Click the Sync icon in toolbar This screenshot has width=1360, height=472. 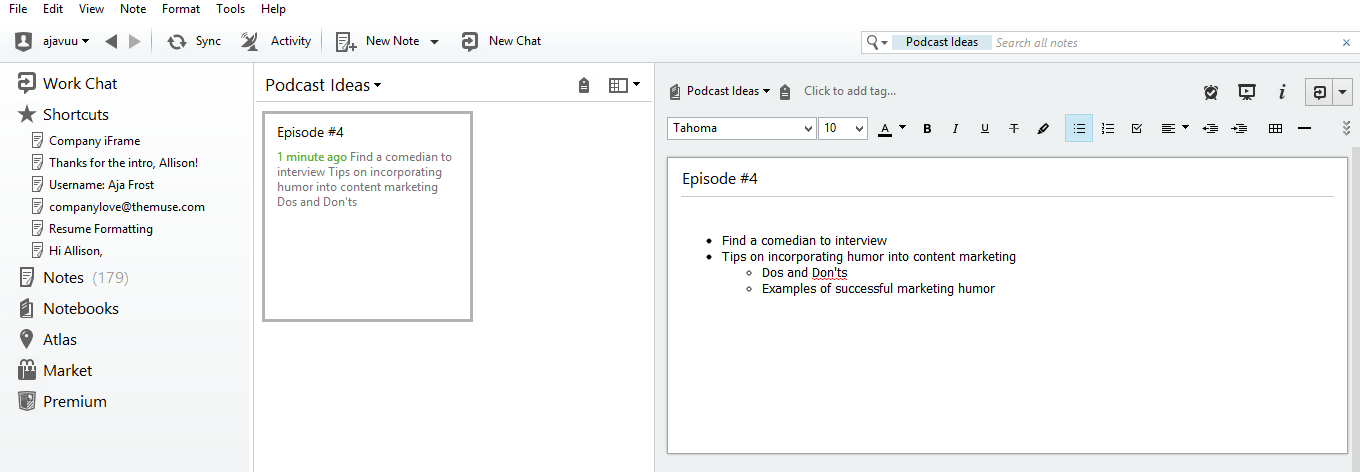[x=177, y=41]
